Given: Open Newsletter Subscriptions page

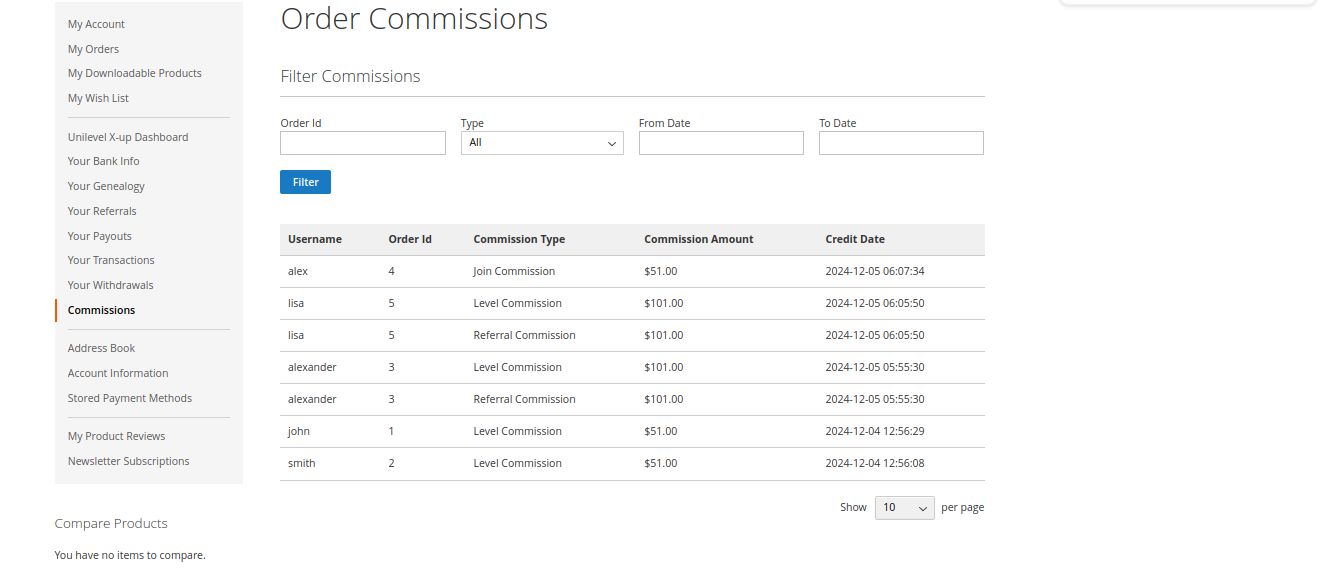Looking at the screenshot, I should [x=128, y=461].
